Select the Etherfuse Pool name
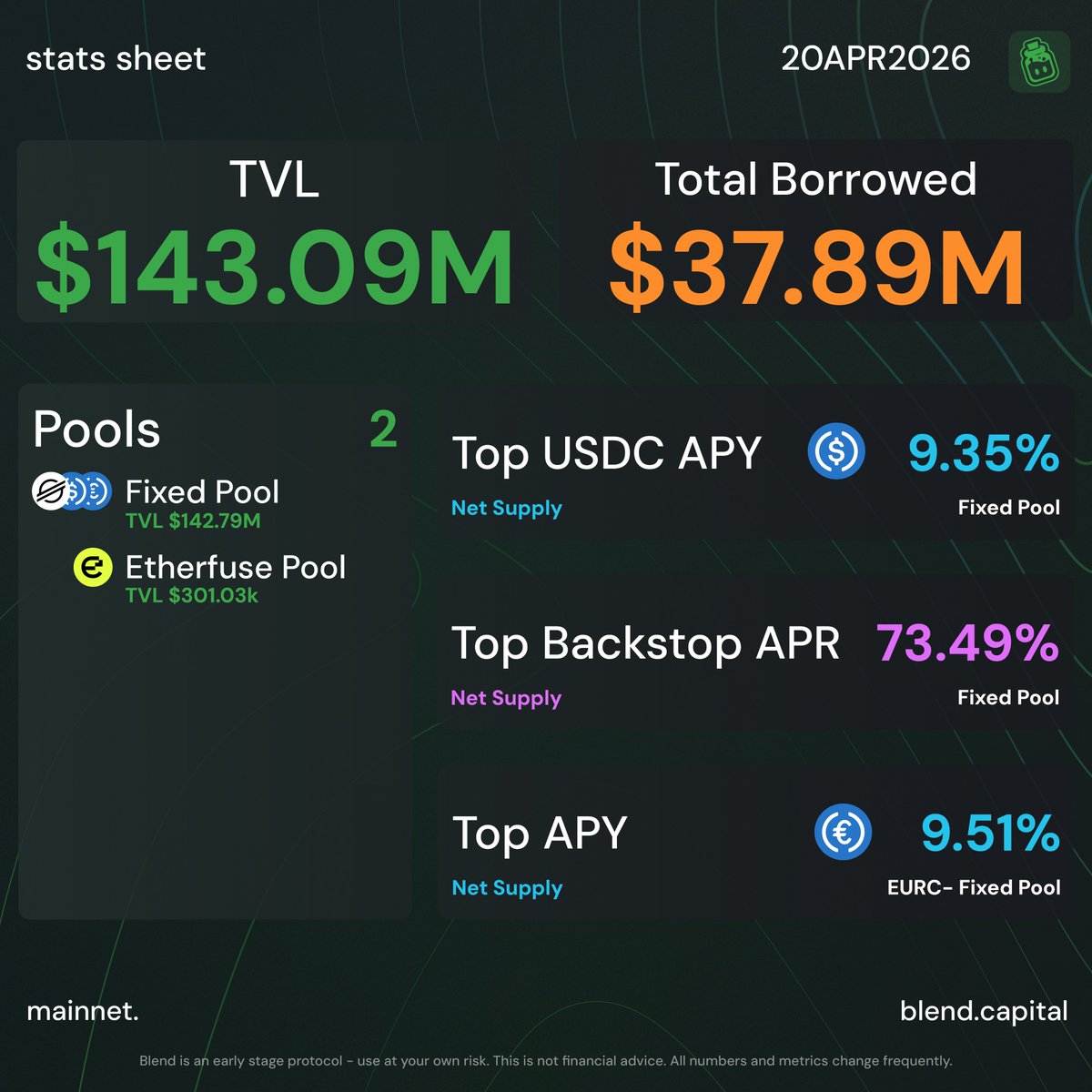This screenshot has height=1092, width=1092. pyautogui.click(x=236, y=567)
